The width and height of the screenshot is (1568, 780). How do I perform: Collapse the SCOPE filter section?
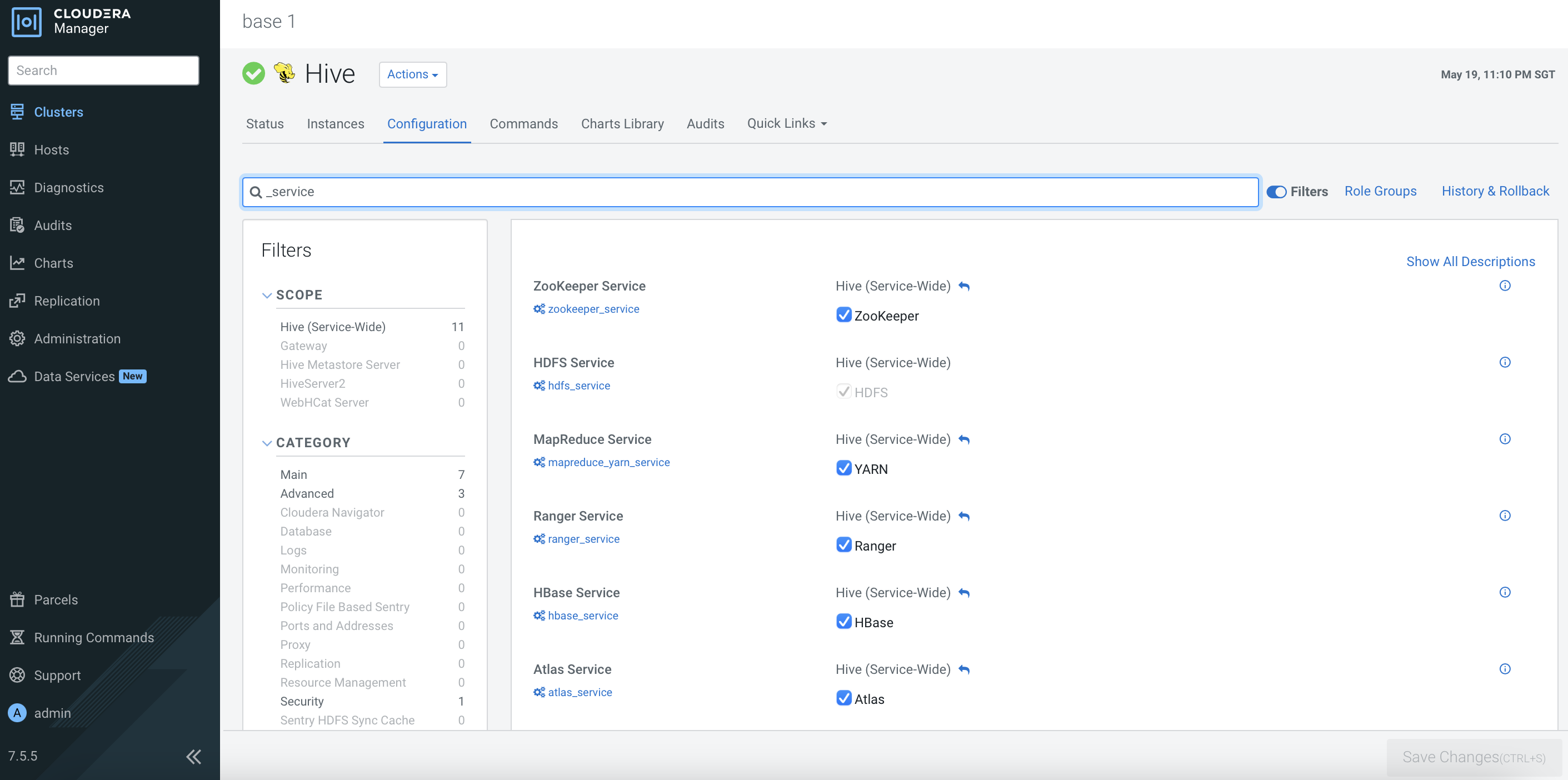pos(267,295)
